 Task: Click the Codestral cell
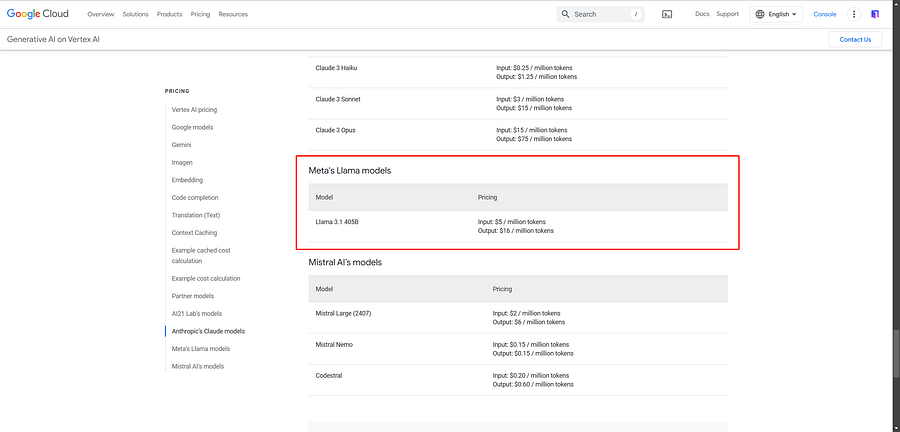(x=329, y=375)
